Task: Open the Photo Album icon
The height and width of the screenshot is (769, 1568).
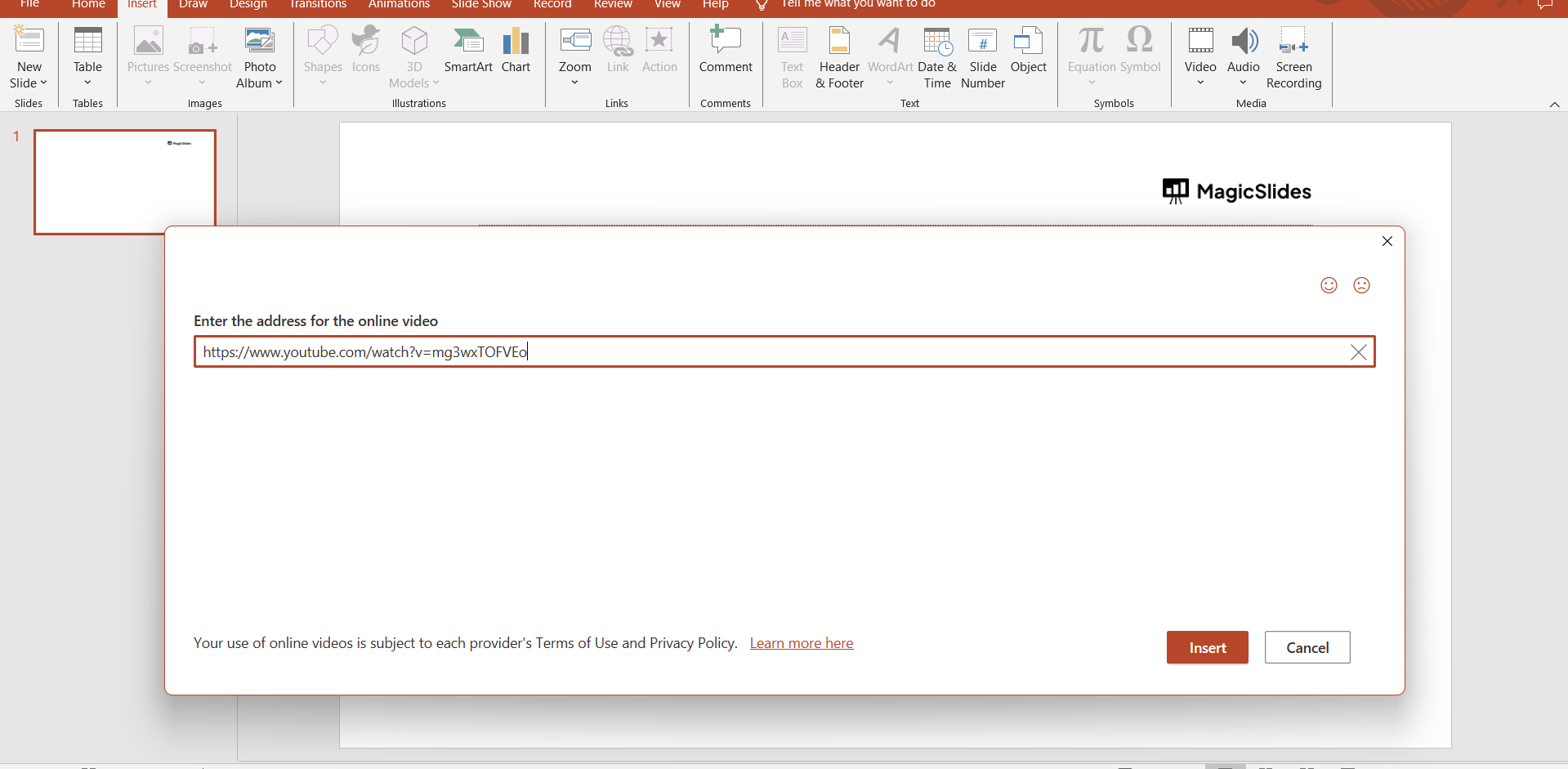Action: (260, 40)
